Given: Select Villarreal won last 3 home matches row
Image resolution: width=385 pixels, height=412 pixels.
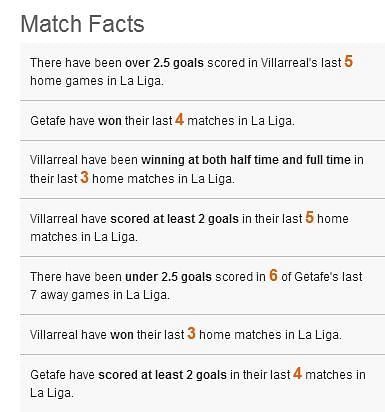Looking at the screenshot, I should point(202,335).
